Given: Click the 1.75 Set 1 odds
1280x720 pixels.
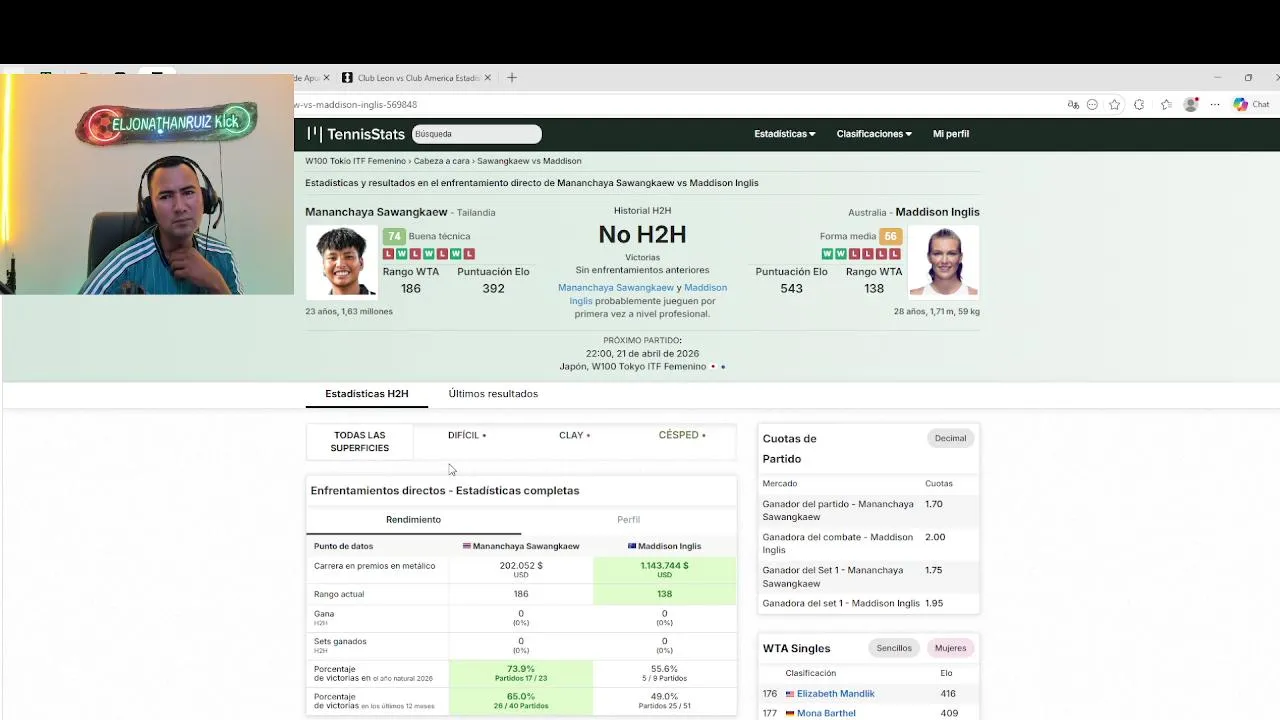Looking at the screenshot, I should pyautogui.click(x=934, y=571).
